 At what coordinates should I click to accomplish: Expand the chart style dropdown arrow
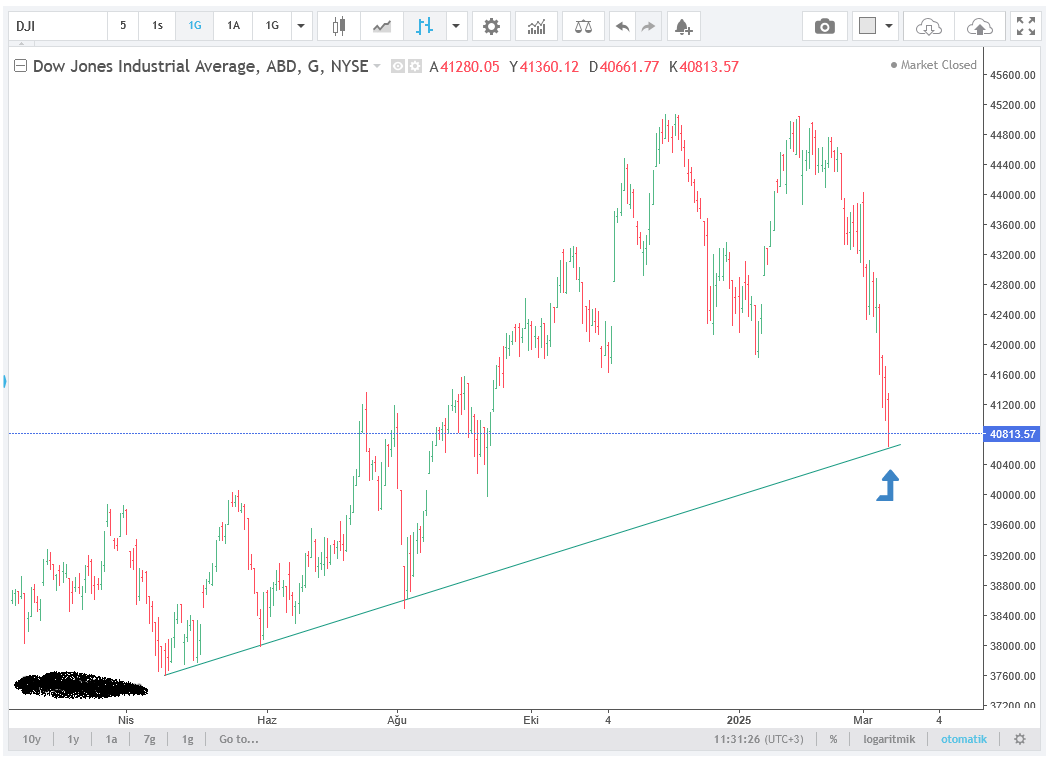pos(456,26)
